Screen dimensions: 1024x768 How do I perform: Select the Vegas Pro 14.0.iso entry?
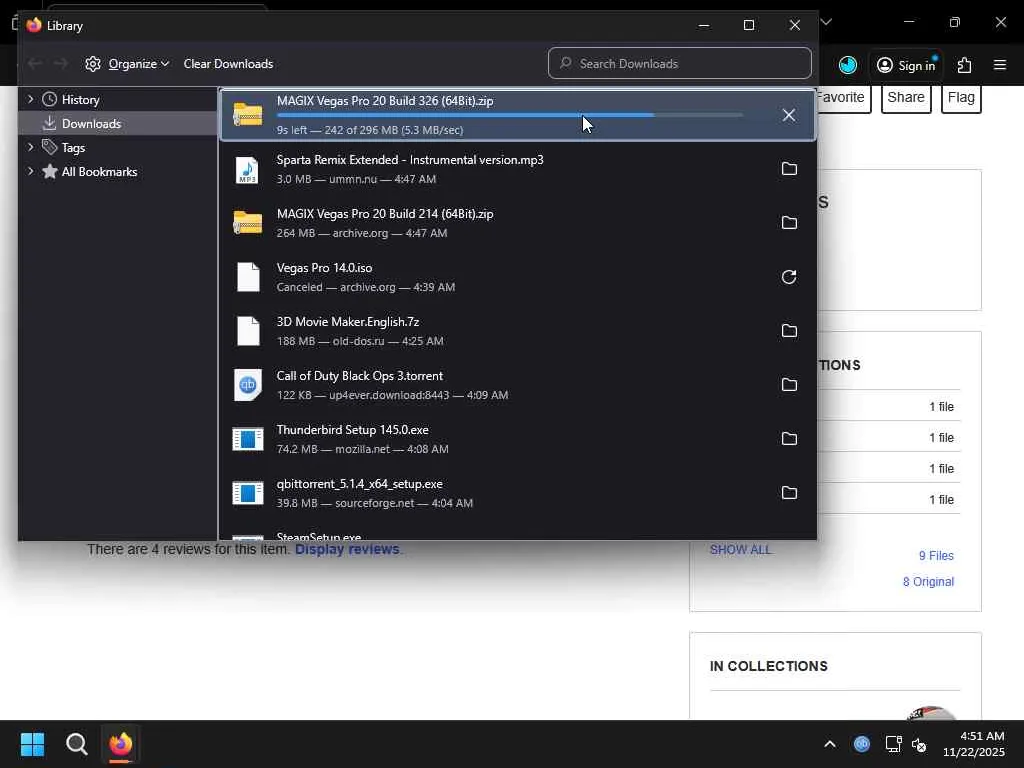click(x=518, y=277)
